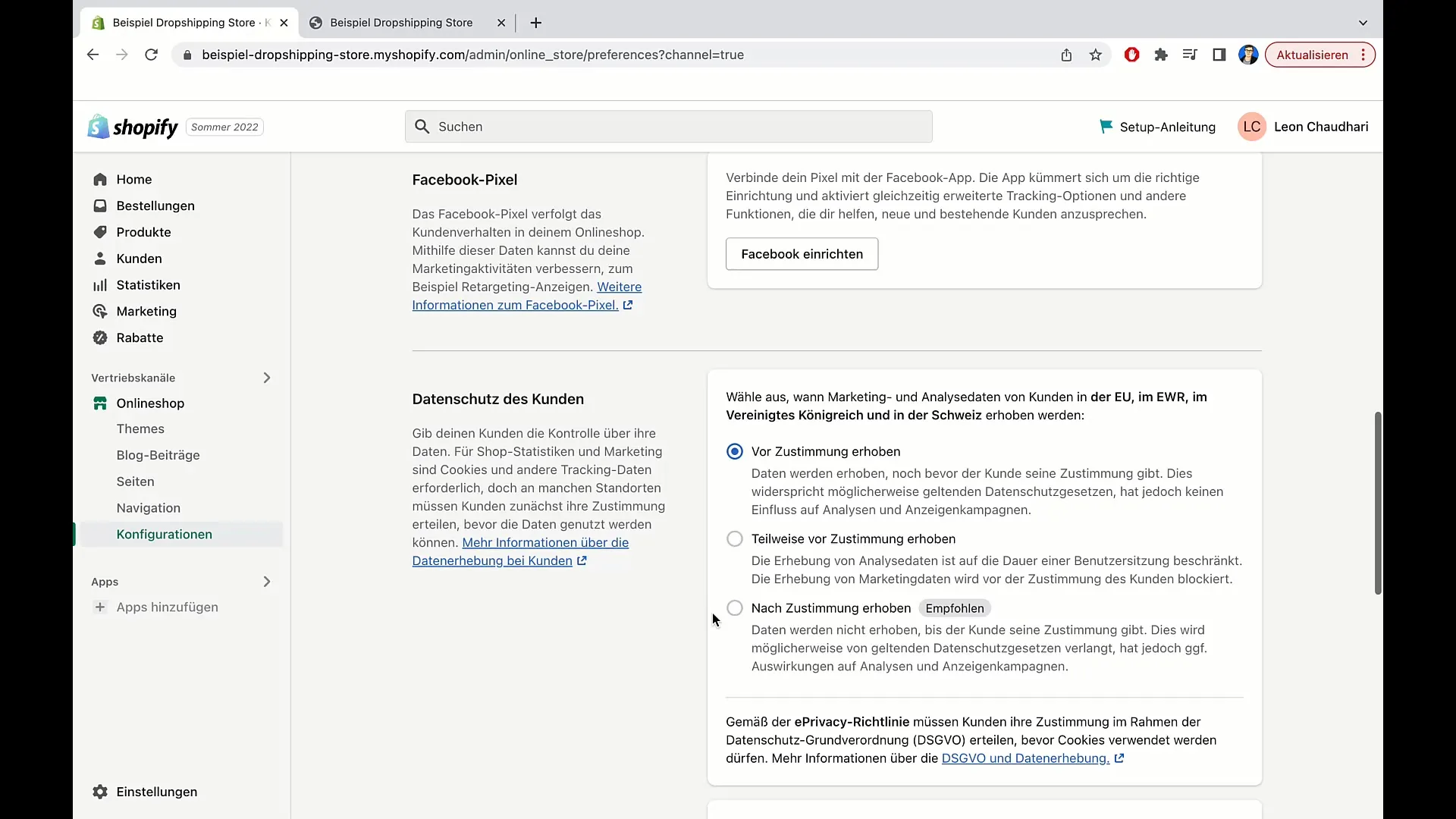Viewport: 1456px width, 819px height.
Task: Open Navigation in the sidebar
Action: 149,508
